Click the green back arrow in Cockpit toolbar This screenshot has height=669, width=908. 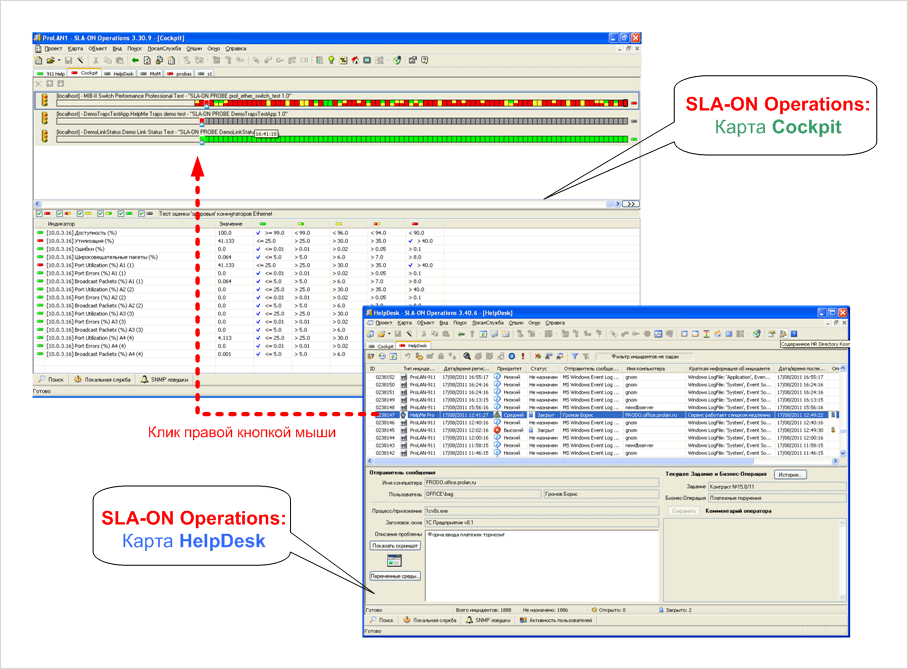(x=134, y=60)
